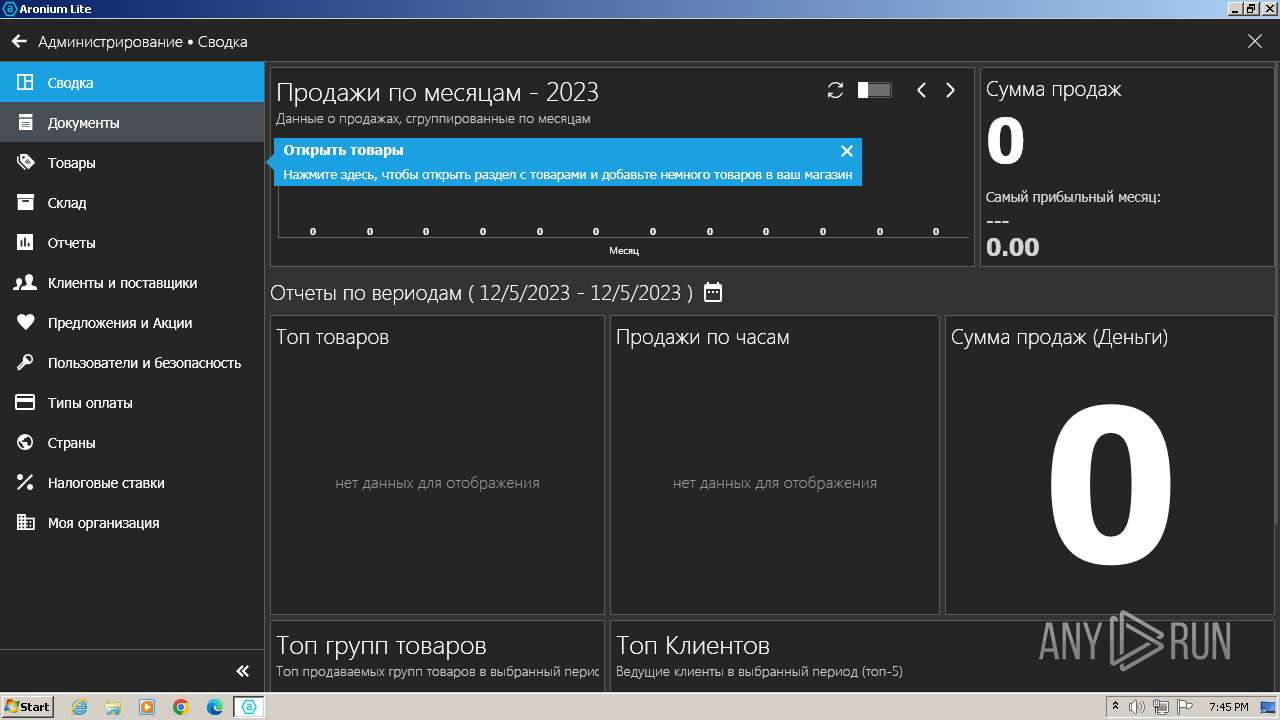Collapse the sidebar with double chevron
Image resolution: width=1280 pixels, height=720 pixels.
point(242,671)
